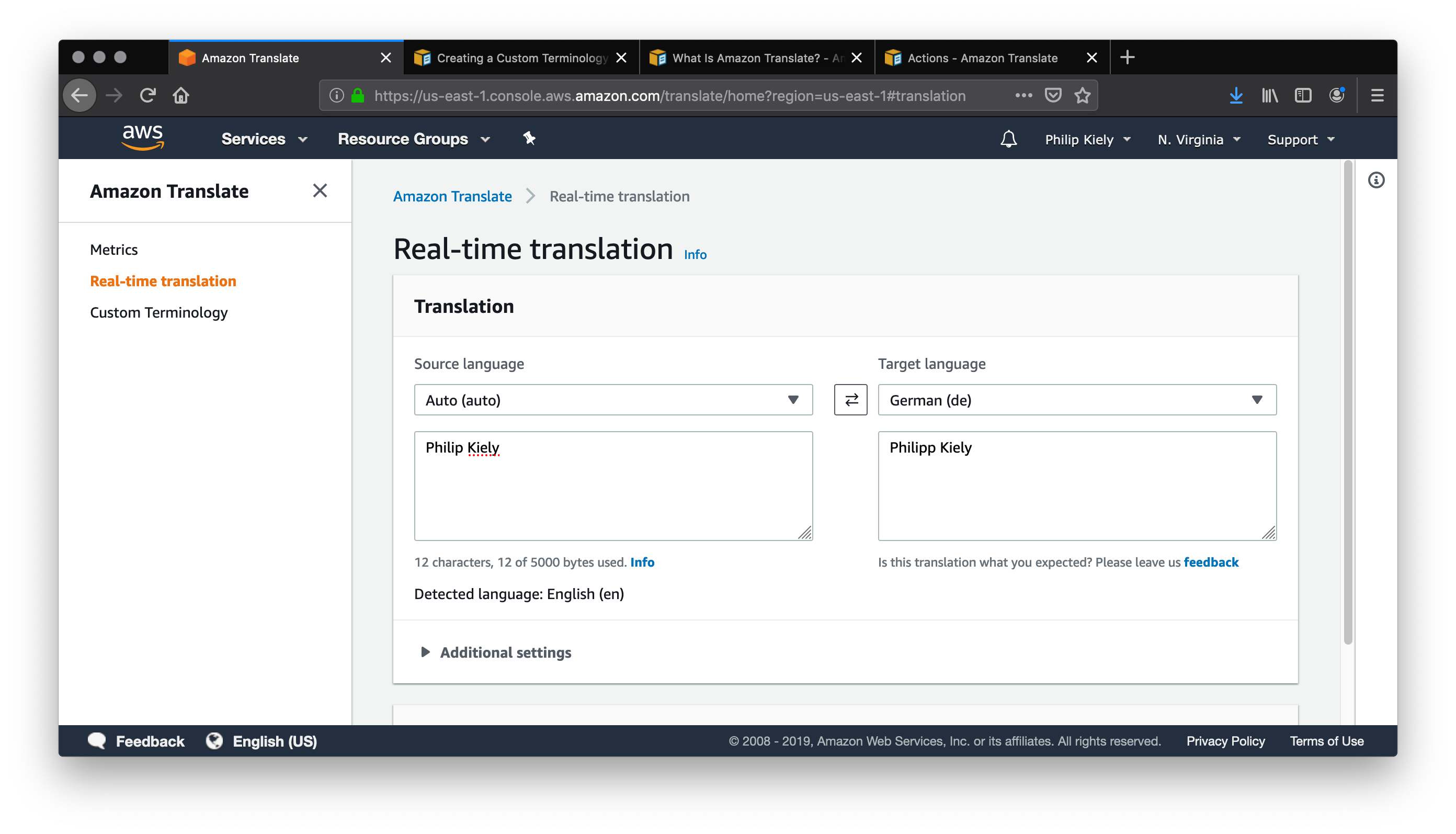
Task: Switch to What Is Amazon Translate? tab
Action: coord(756,58)
